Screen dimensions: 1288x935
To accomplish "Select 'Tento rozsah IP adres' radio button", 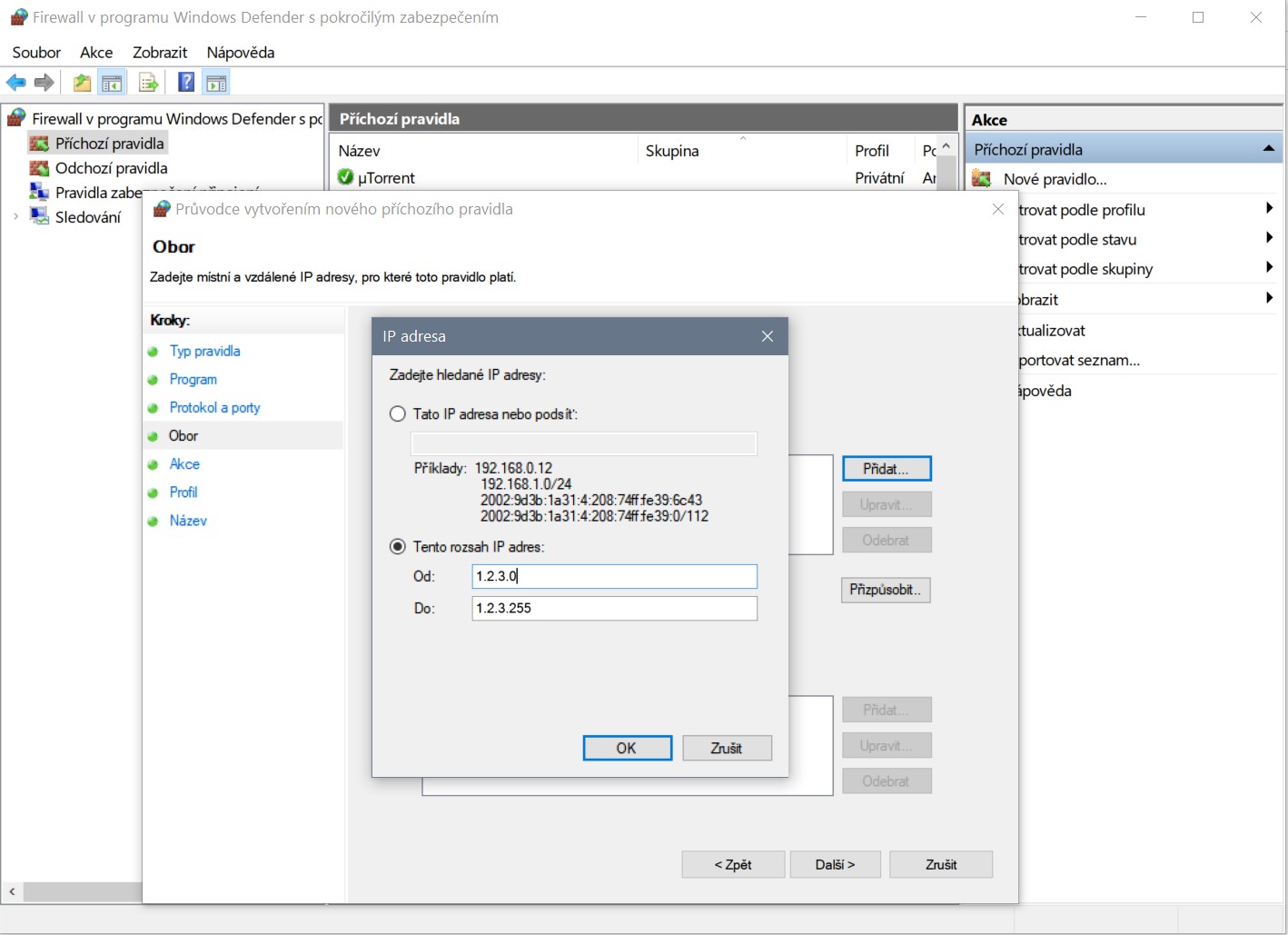I will (398, 547).
